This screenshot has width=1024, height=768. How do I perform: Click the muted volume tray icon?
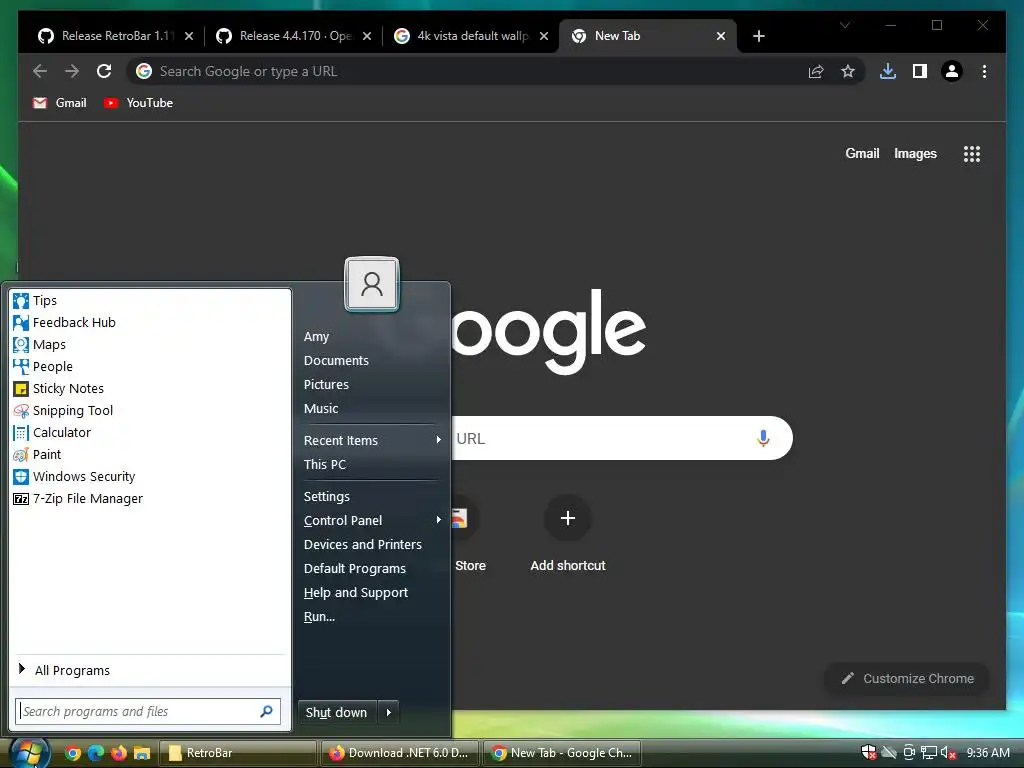point(948,753)
